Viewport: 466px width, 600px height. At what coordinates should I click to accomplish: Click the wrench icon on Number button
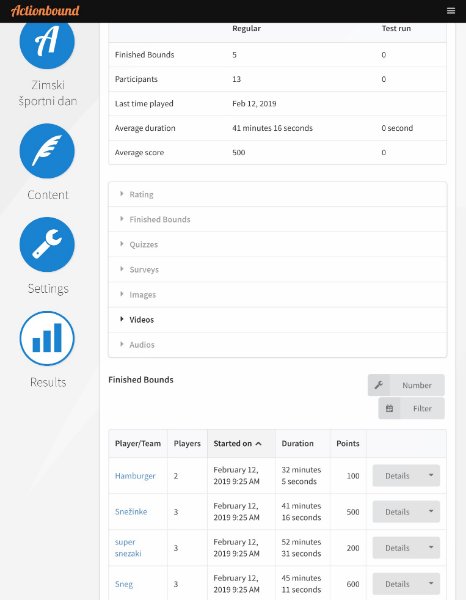point(379,385)
